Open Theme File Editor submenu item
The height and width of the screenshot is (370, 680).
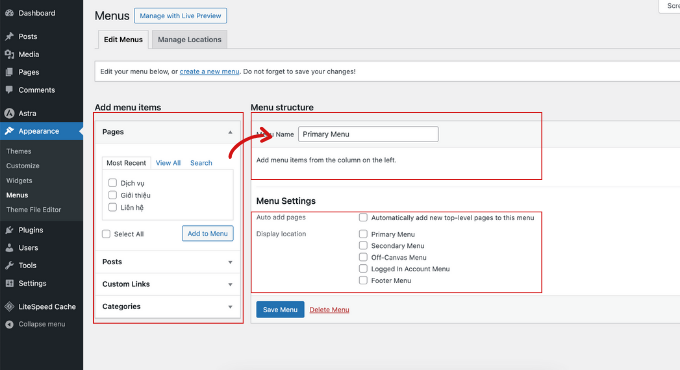[33, 210]
